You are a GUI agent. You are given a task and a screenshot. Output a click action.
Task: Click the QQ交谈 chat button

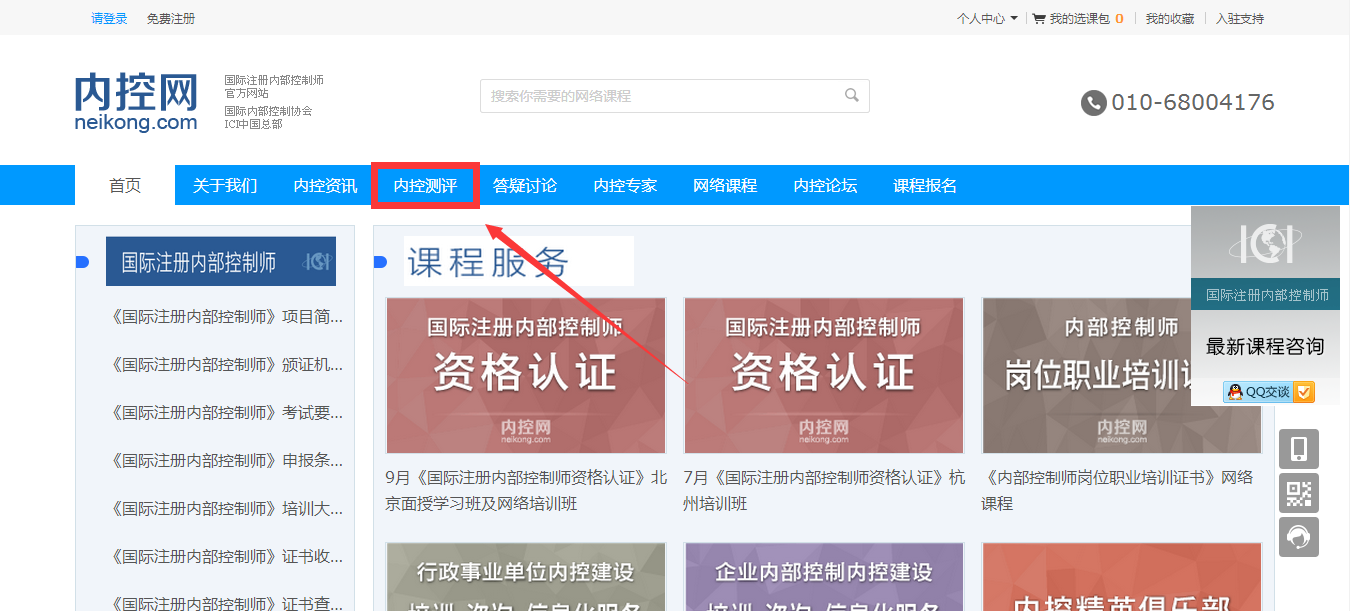1268,392
